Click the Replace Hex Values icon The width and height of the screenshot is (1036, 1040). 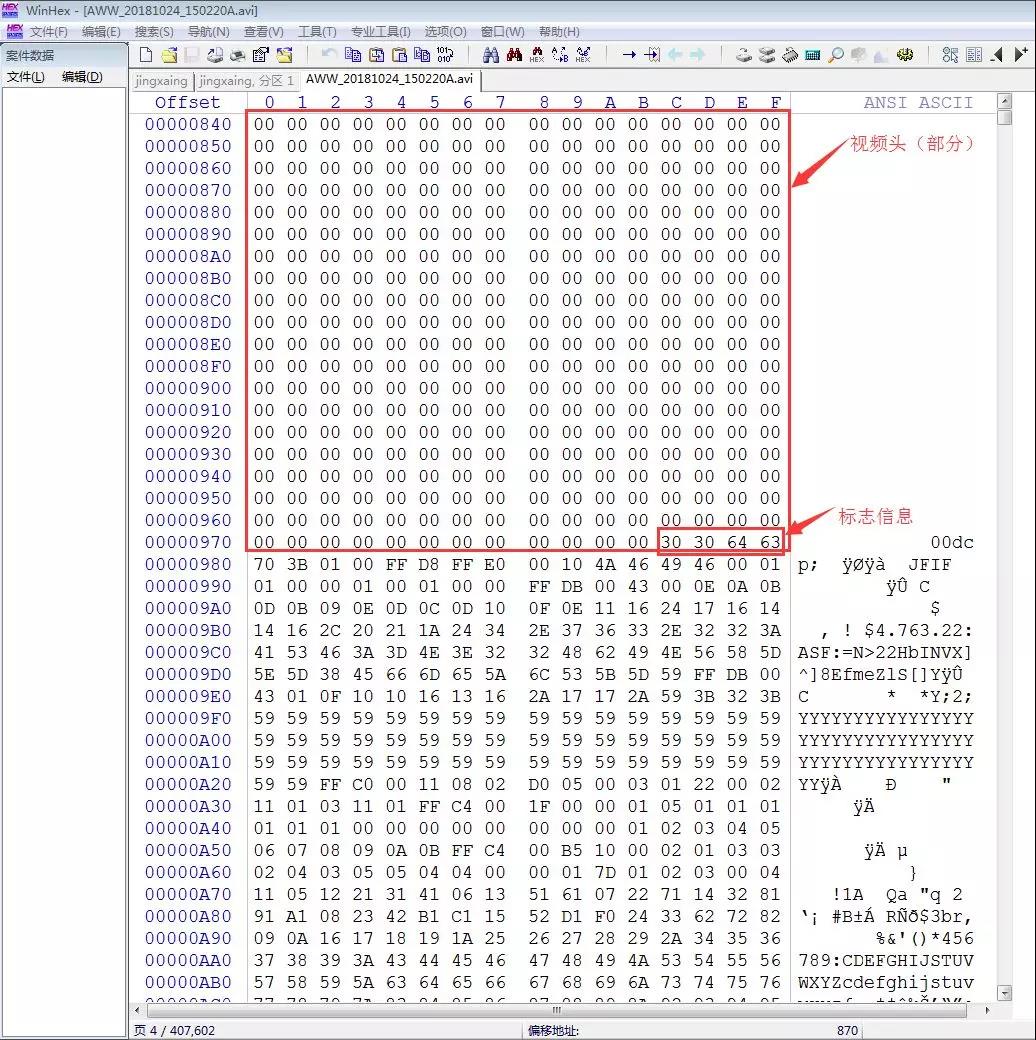(583, 54)
